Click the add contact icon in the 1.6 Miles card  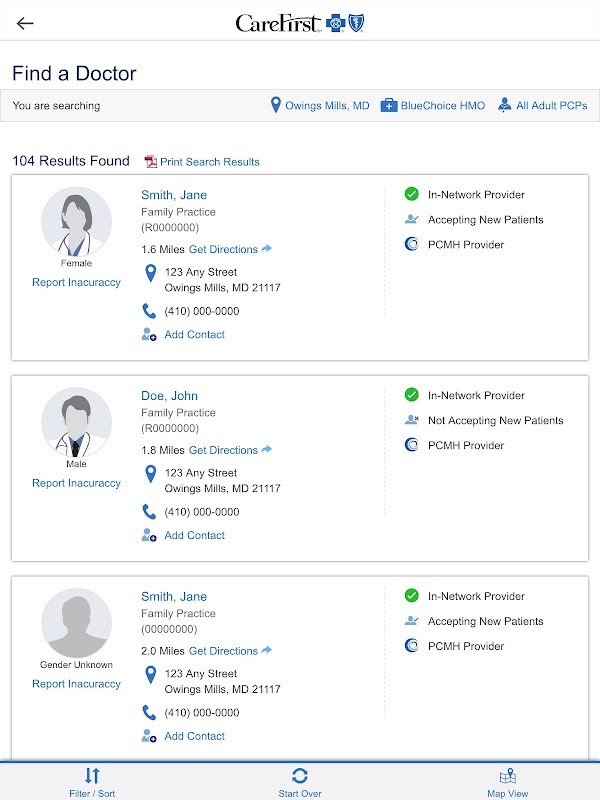click(149, 335)
